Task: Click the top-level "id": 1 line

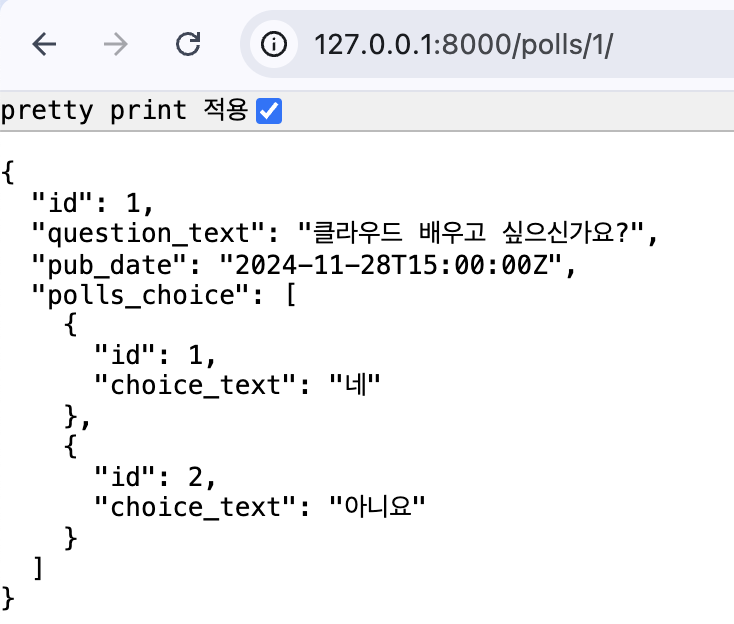Action: (x=92, y=203)
